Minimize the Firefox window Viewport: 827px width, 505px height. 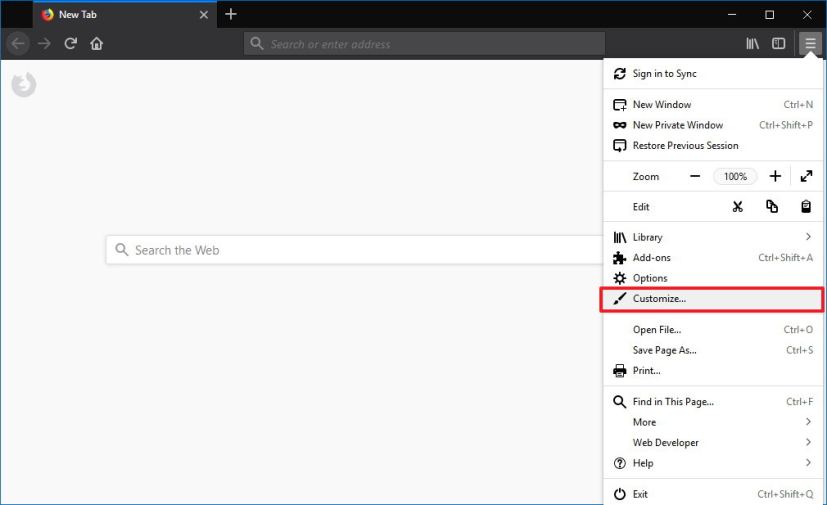732,14
